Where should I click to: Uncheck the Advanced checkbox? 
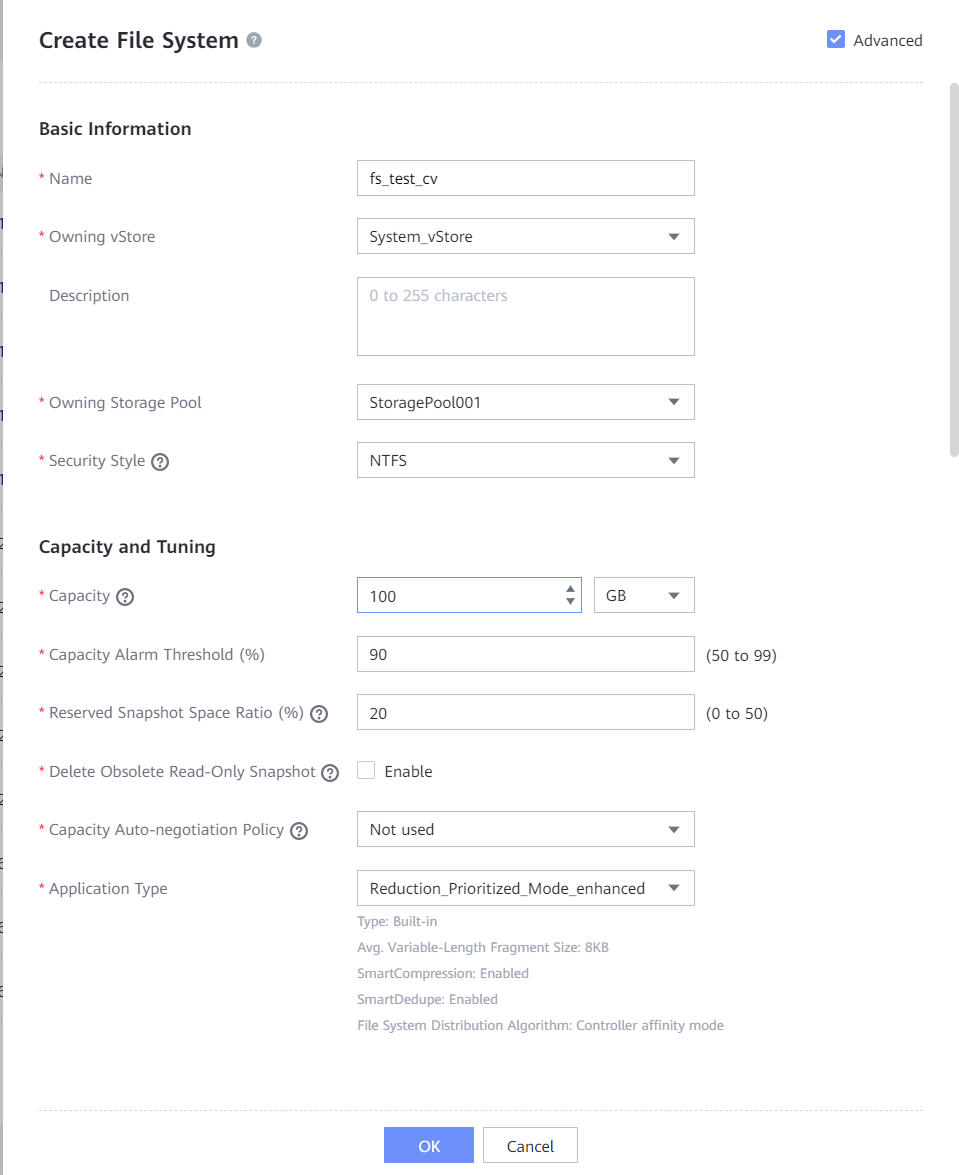836,40
